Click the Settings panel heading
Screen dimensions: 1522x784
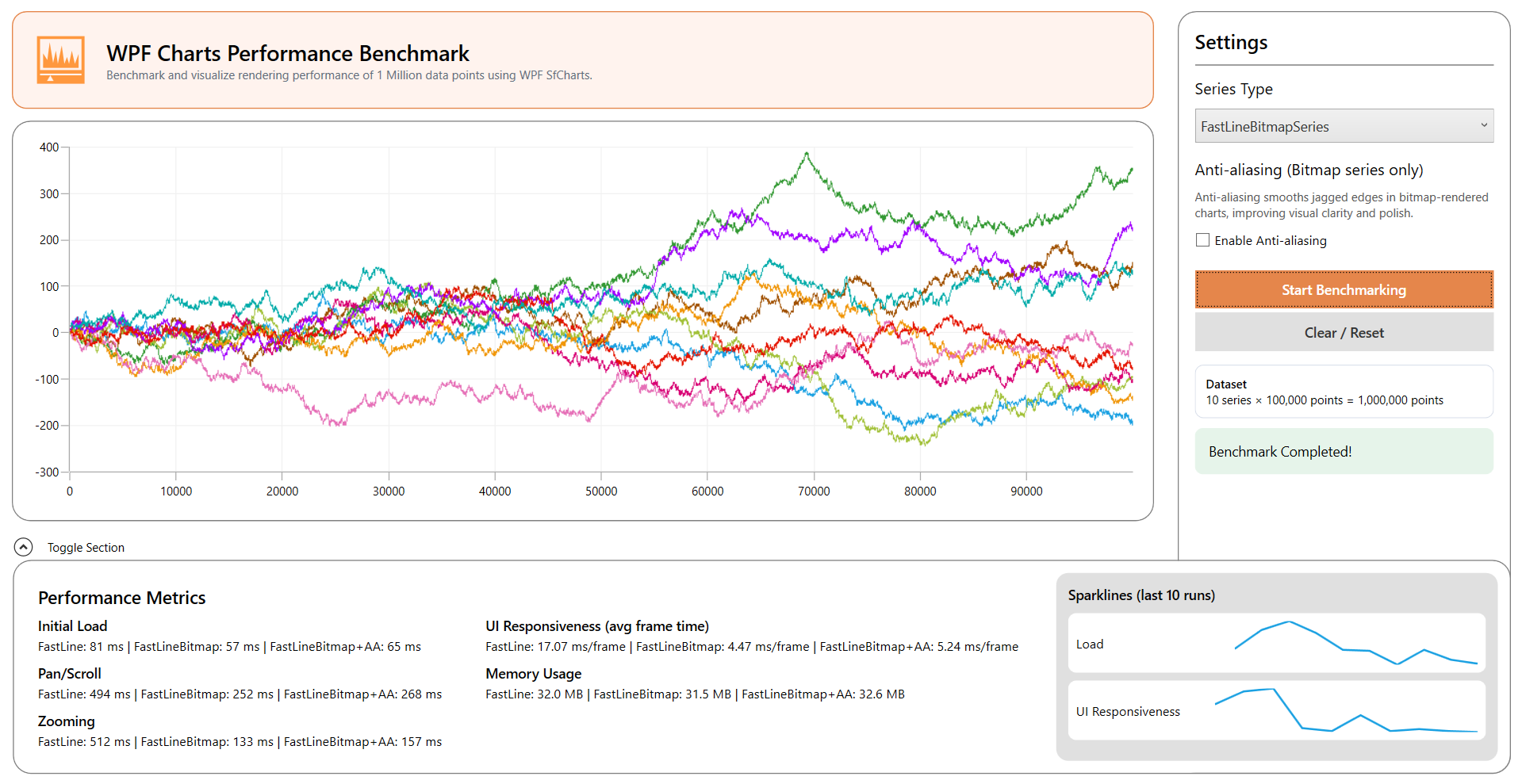coord(1230,42)
